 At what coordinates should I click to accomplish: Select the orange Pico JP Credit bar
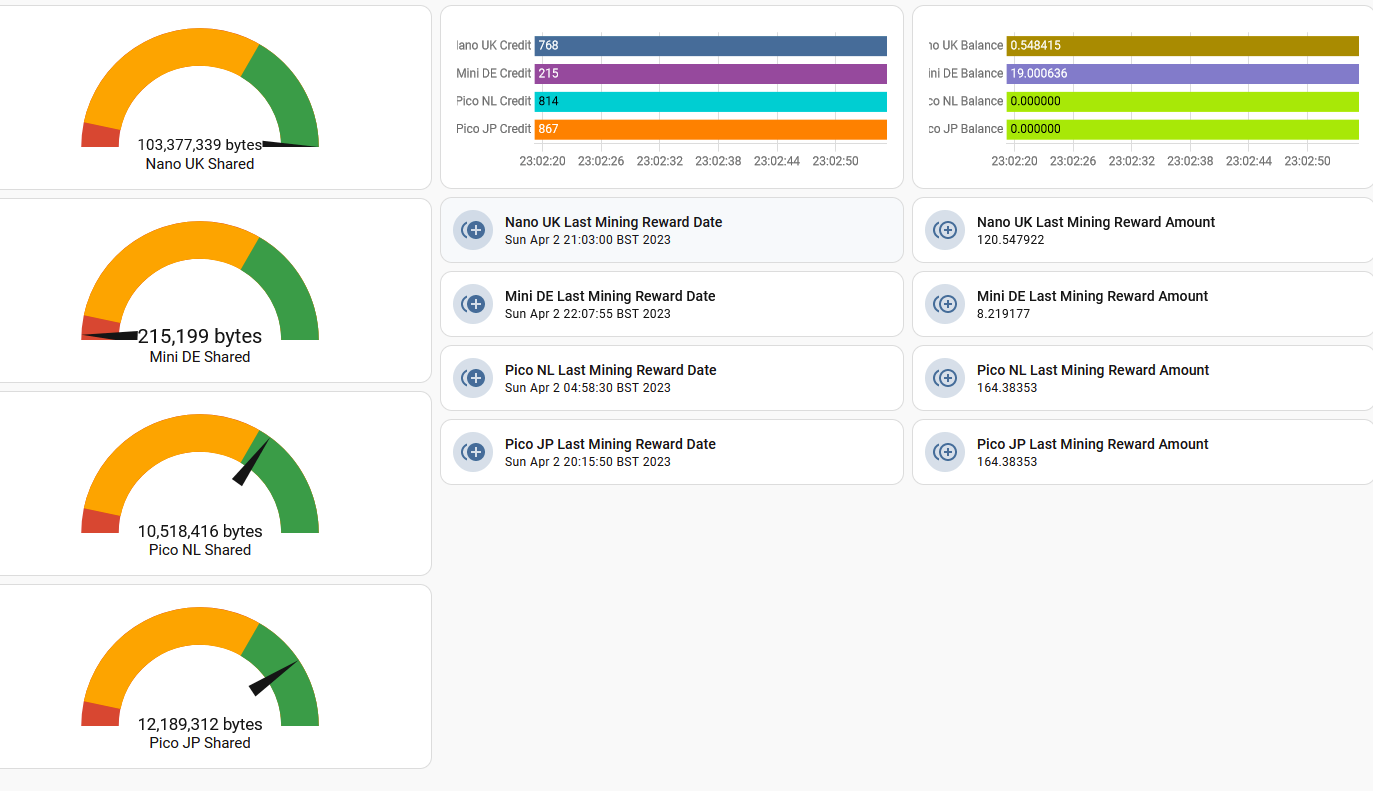(711, 129)
